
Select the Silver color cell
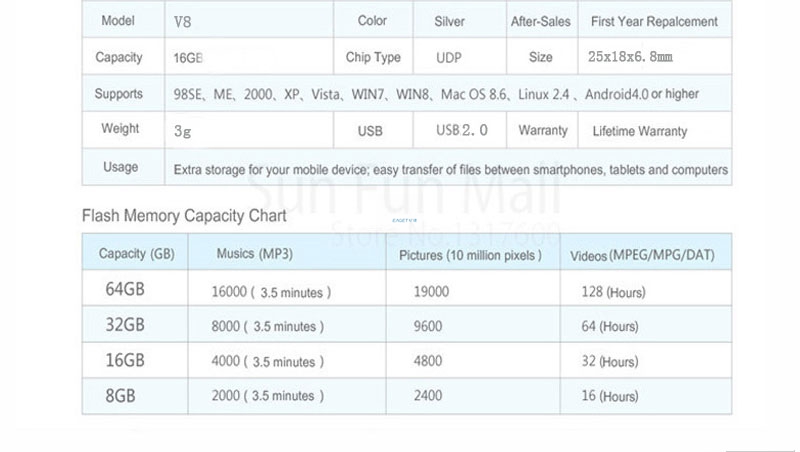coord(449,21)
